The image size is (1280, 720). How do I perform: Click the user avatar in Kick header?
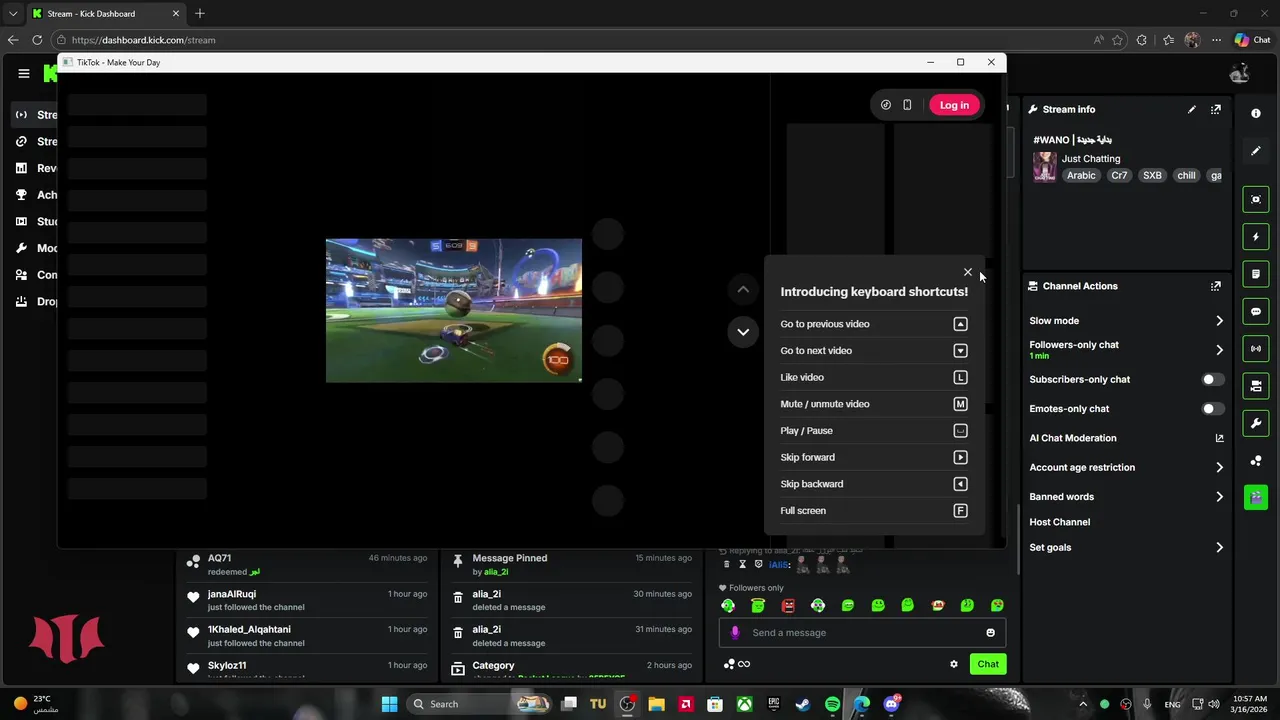1240,73
